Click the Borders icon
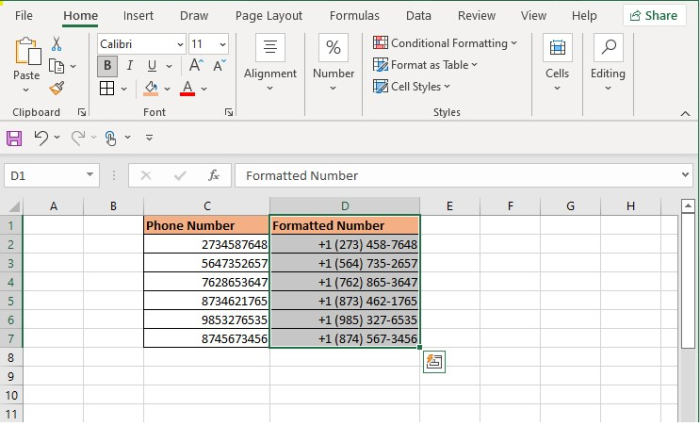 107,88
